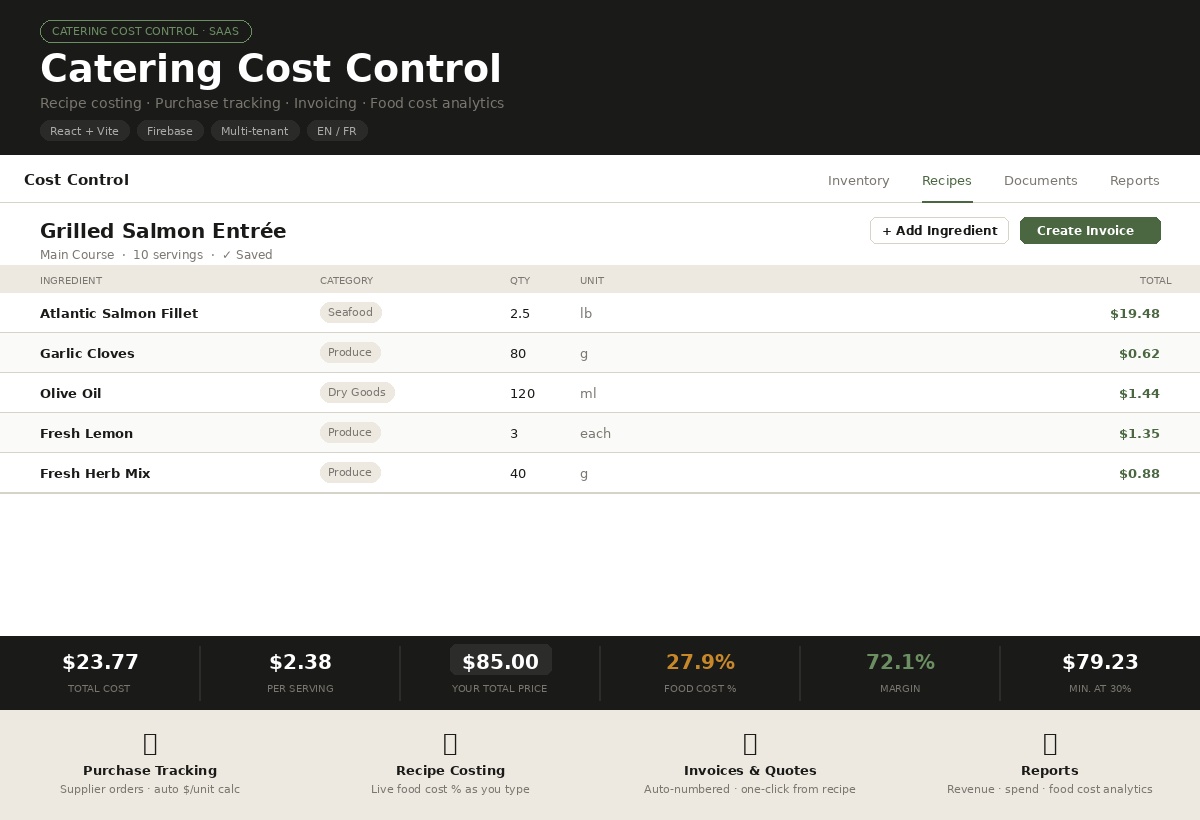Click quantity 80 for Garlic Cloves
Viewport: 1200px width, 820px height.
pos(518,353)
